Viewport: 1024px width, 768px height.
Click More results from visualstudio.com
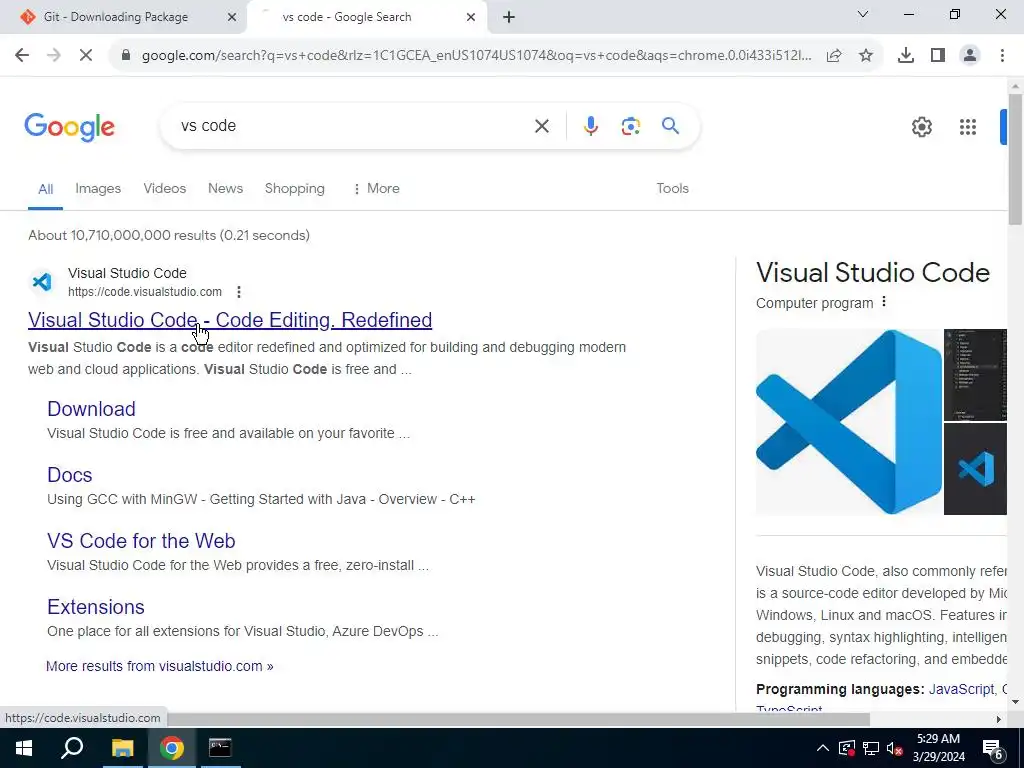coord(159,666)
